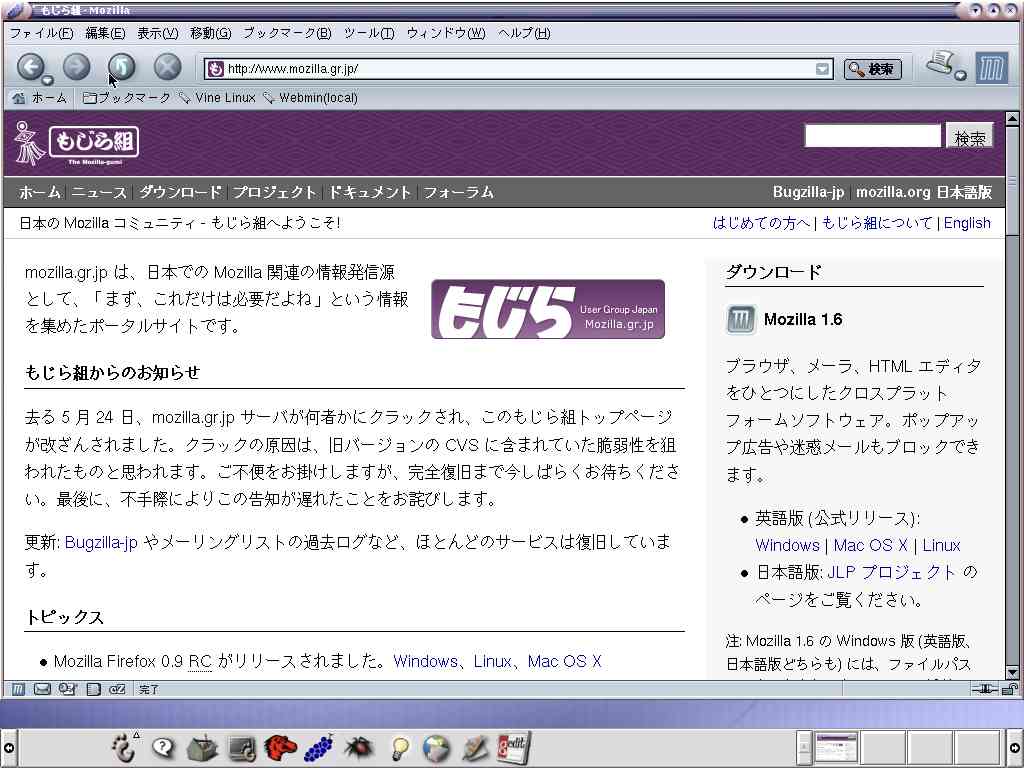Open the ツール menu
1024x768 pixels.
[x=368, y=33]
